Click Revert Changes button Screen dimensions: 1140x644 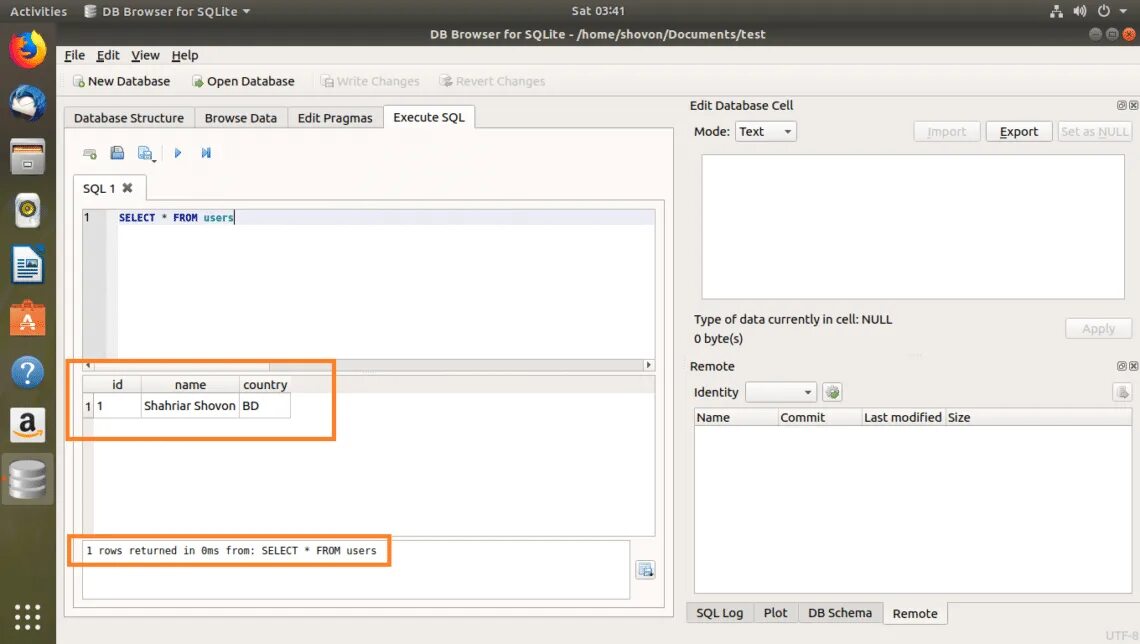pos(492,81)
